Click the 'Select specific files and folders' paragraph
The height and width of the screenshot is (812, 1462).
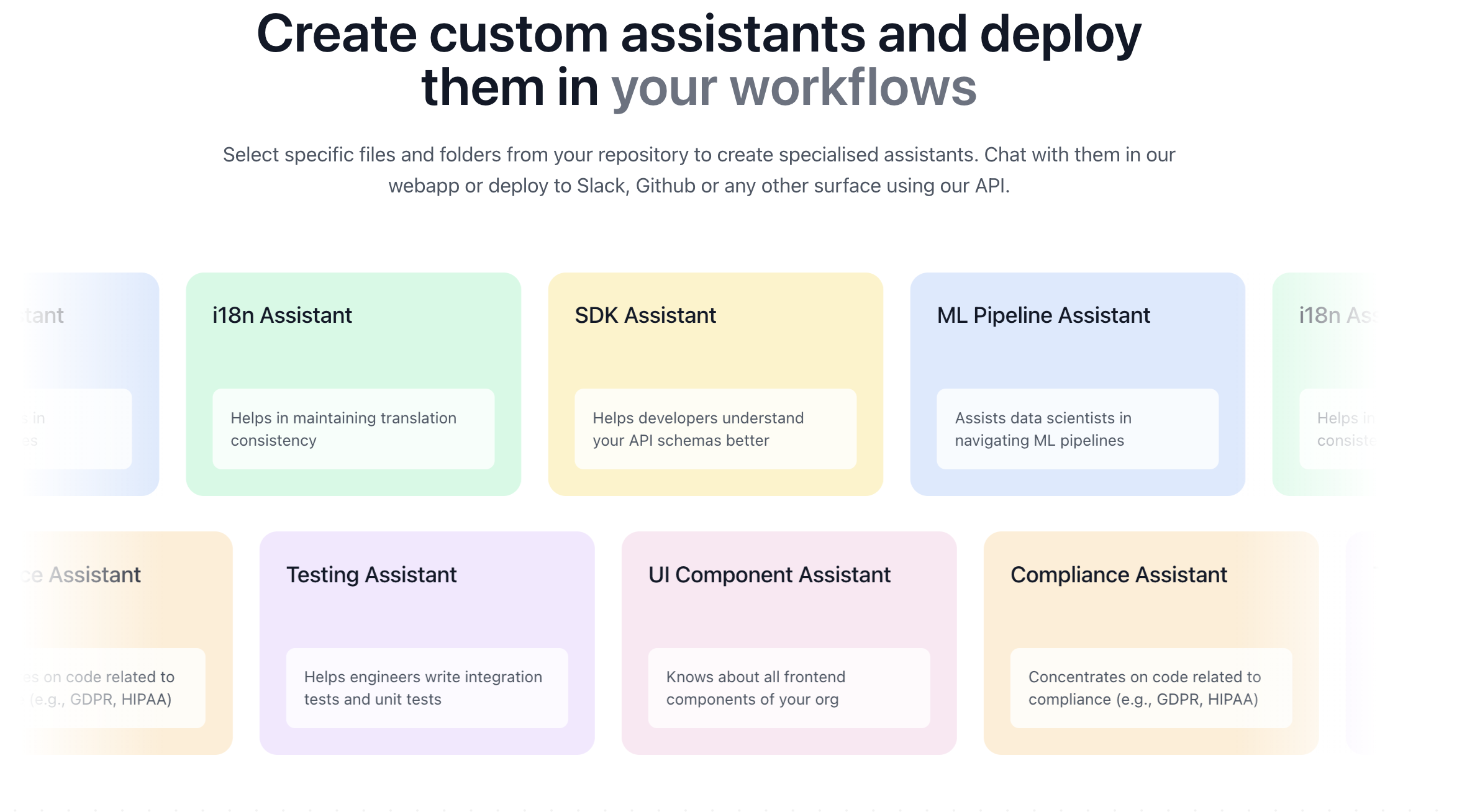699,155
